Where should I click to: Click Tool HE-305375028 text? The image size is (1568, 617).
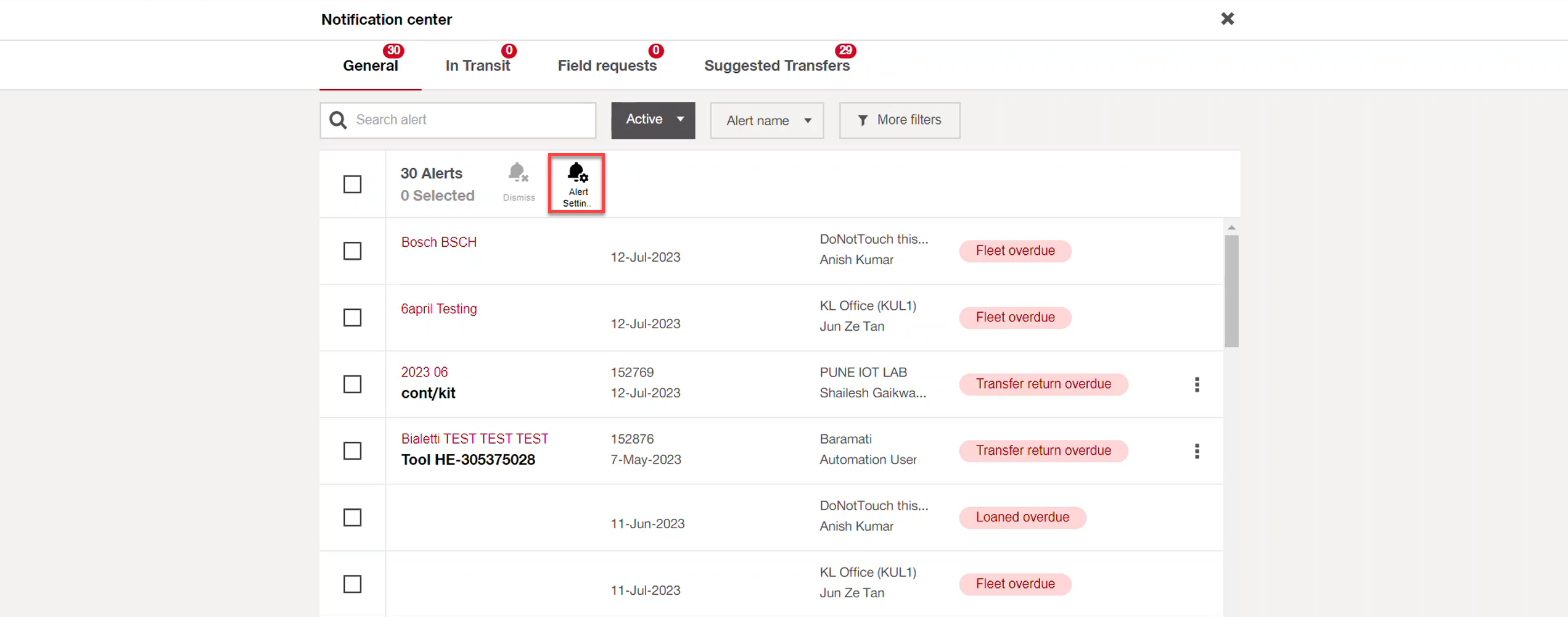coord(468,460)
